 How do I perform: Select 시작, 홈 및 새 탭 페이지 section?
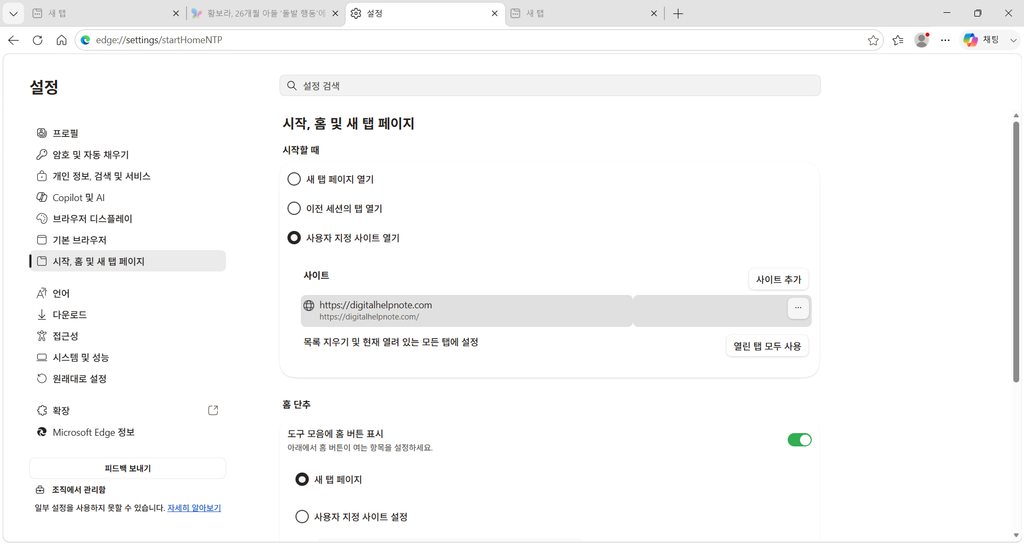127,261
